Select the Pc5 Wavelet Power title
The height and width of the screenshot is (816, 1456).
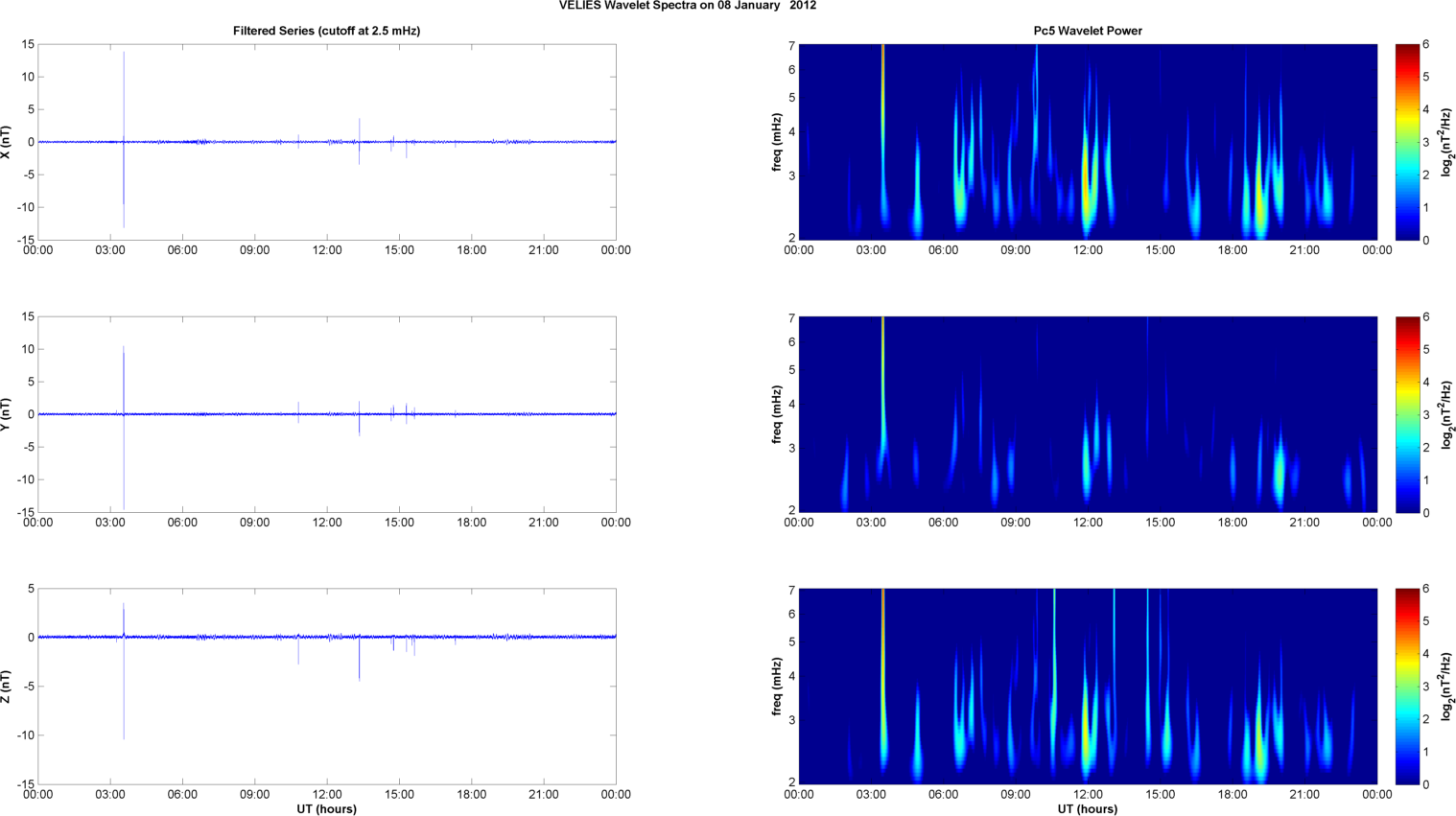pos(1088,31)
